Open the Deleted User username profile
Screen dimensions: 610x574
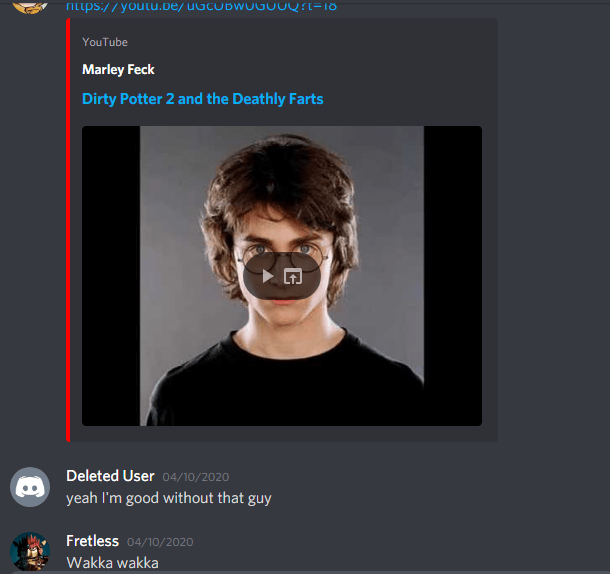pyautogui.click(x=110, y=476)
